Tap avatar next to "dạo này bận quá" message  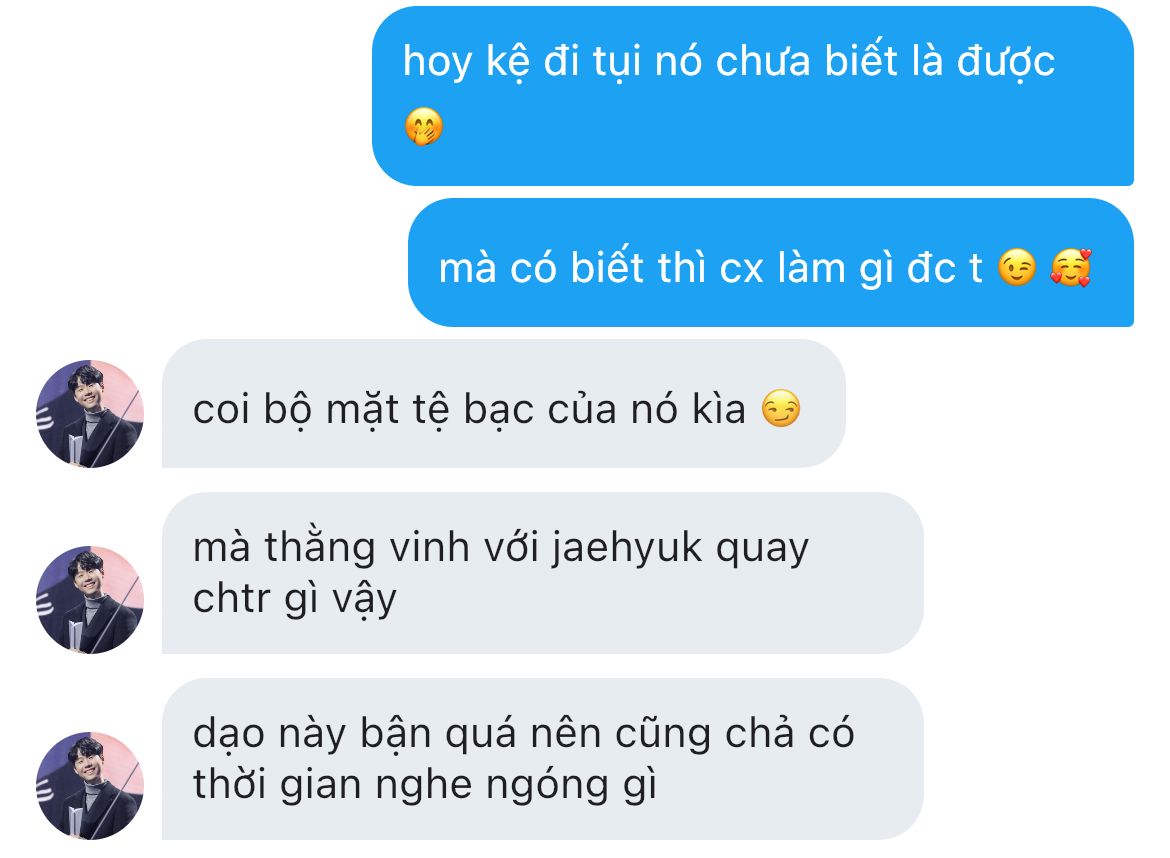click(x=90, y=786)
